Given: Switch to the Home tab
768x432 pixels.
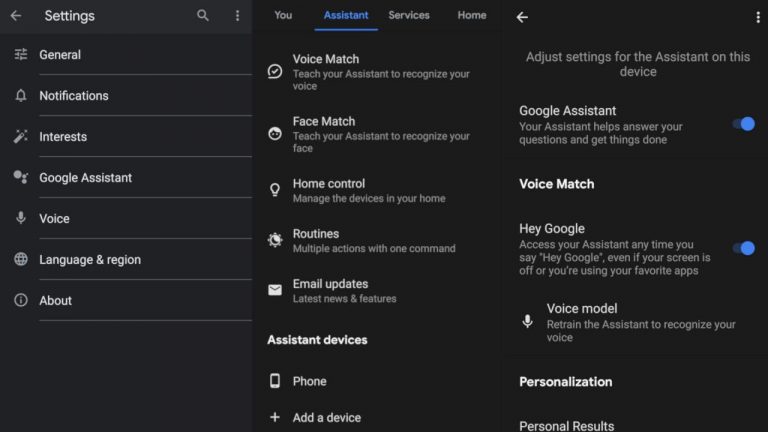Looking at the screenshot, I should pyautogui.click(x=472, y=15).
